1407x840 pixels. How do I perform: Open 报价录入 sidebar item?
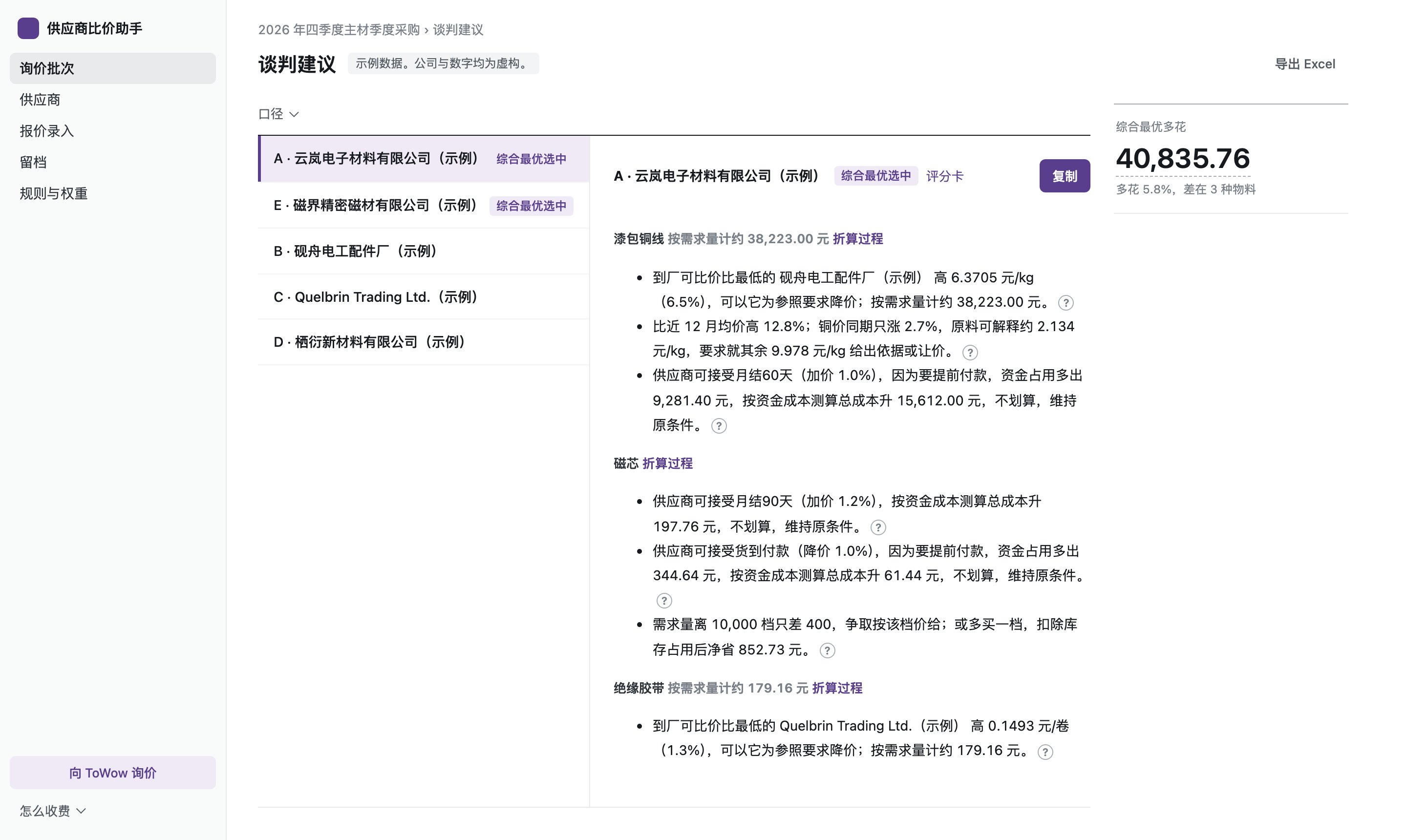[113, 131]
